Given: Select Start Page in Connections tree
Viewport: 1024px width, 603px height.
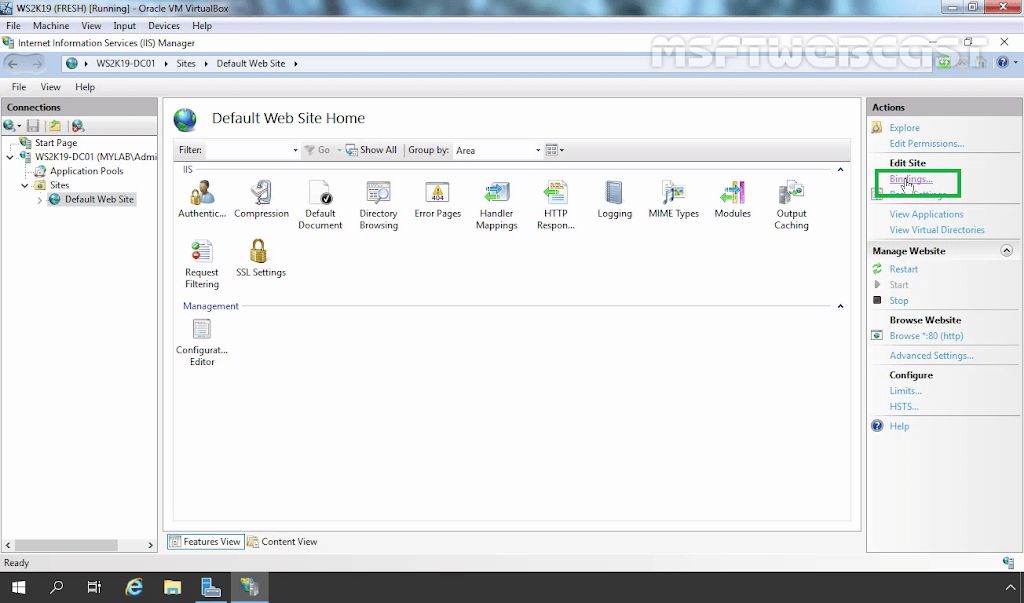Looking at the screenshot, I should click(56, 142).
